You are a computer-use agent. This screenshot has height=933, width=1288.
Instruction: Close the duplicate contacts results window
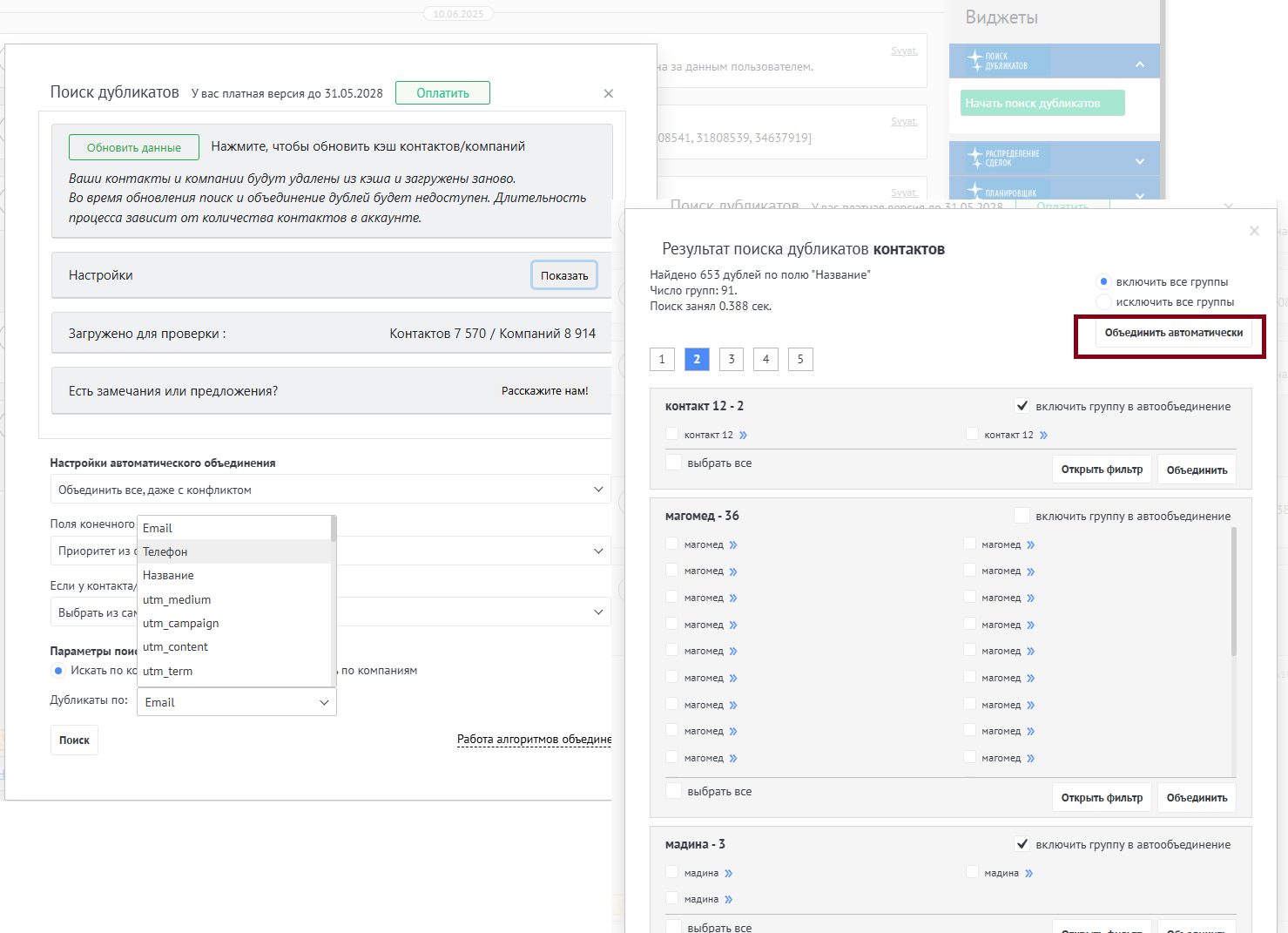coord(1254,231)
